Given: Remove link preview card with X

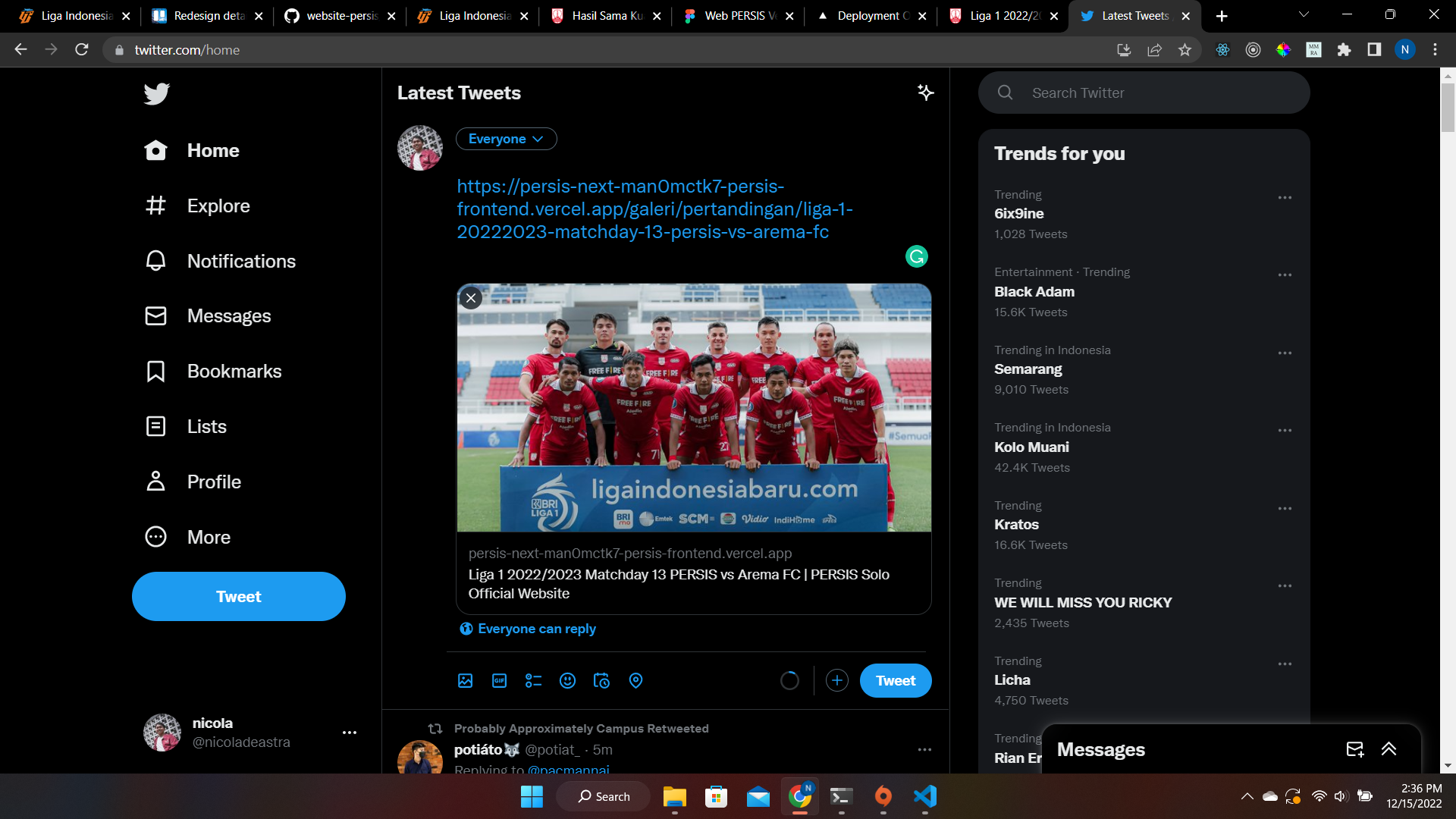Looking at the screenshot, I should pyautogui.click(x=471, y=298).
